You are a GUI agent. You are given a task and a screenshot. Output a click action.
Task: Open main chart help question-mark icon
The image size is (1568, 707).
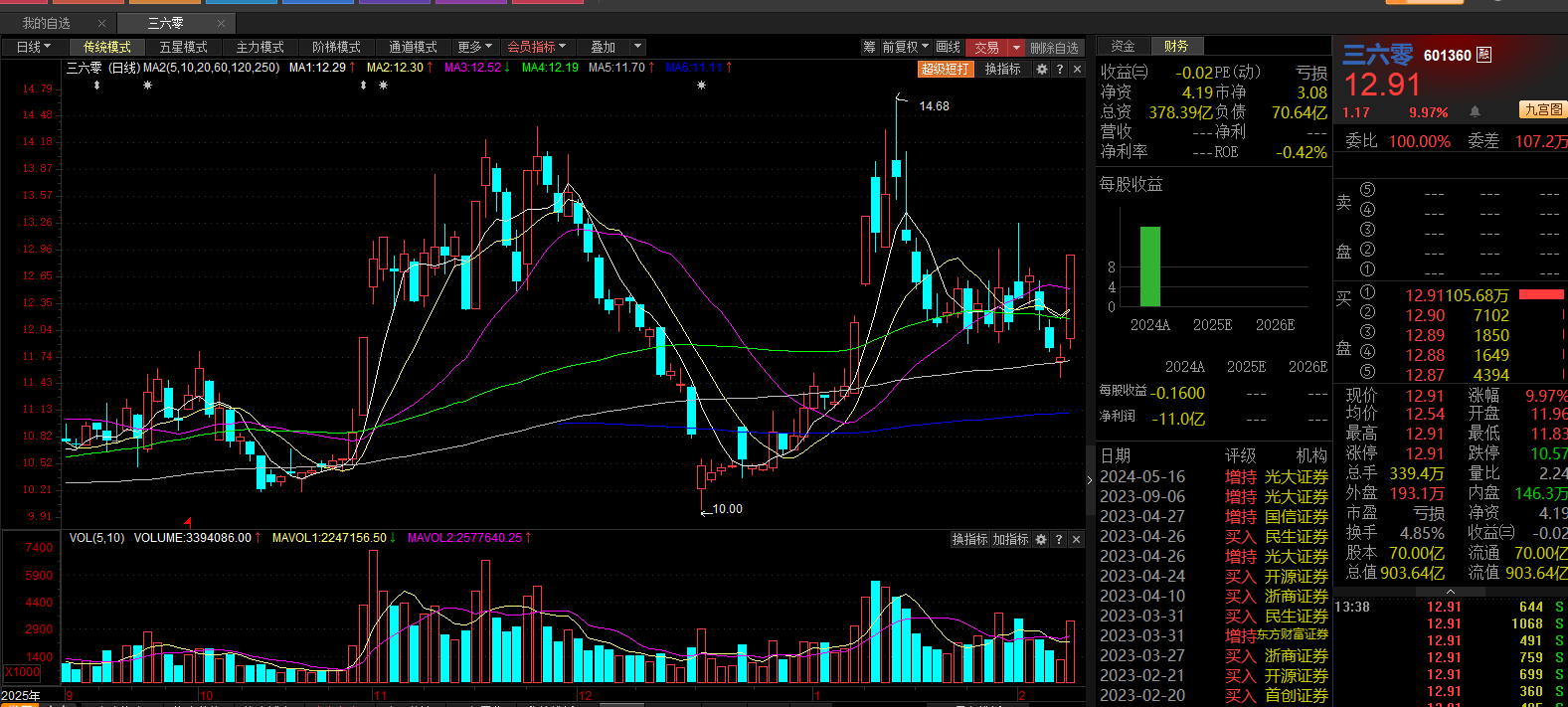pos(1059,69)
